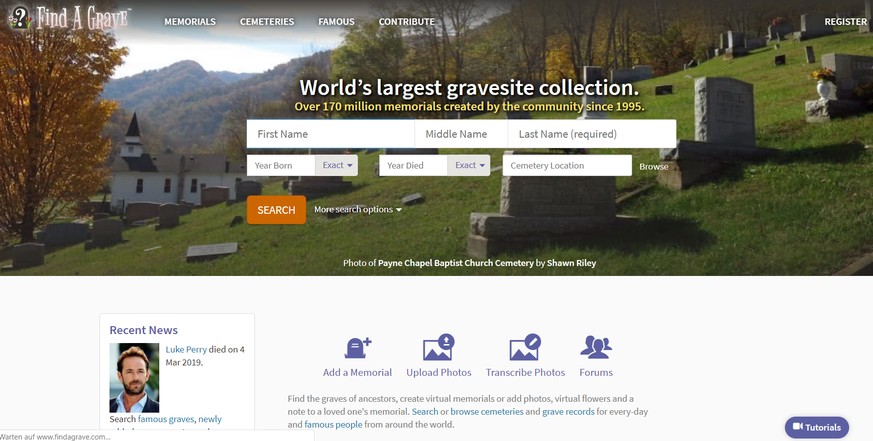Focus the Cemetery Location field
Screen dimensions: 873x441
pyautogui.click(x=567, y=165)
